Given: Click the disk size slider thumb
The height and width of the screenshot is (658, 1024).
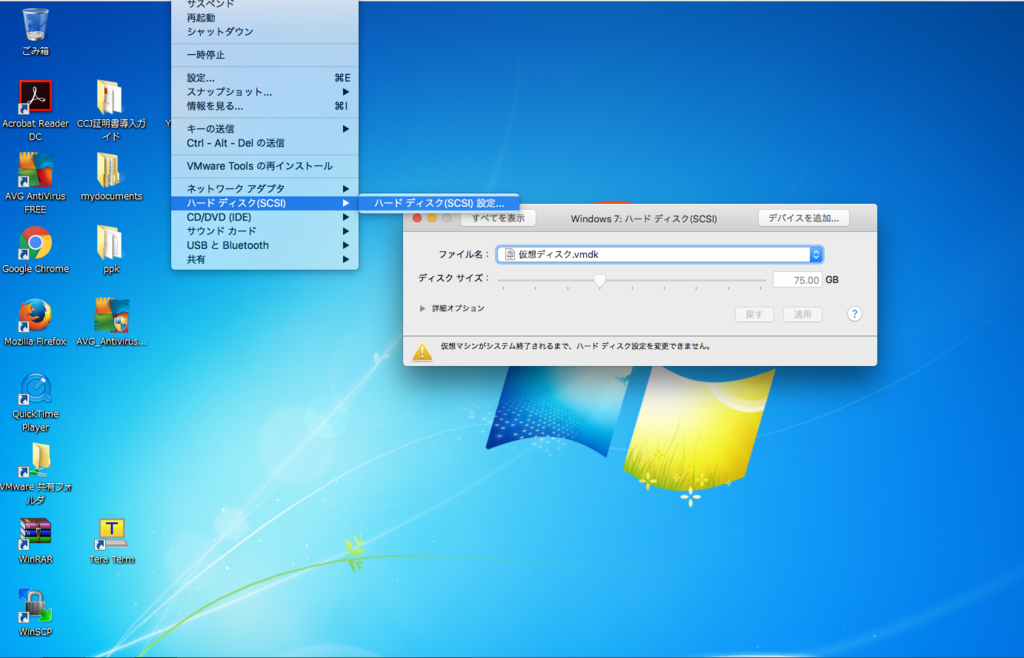Looking at the screenshot, I should pos(600,281).
